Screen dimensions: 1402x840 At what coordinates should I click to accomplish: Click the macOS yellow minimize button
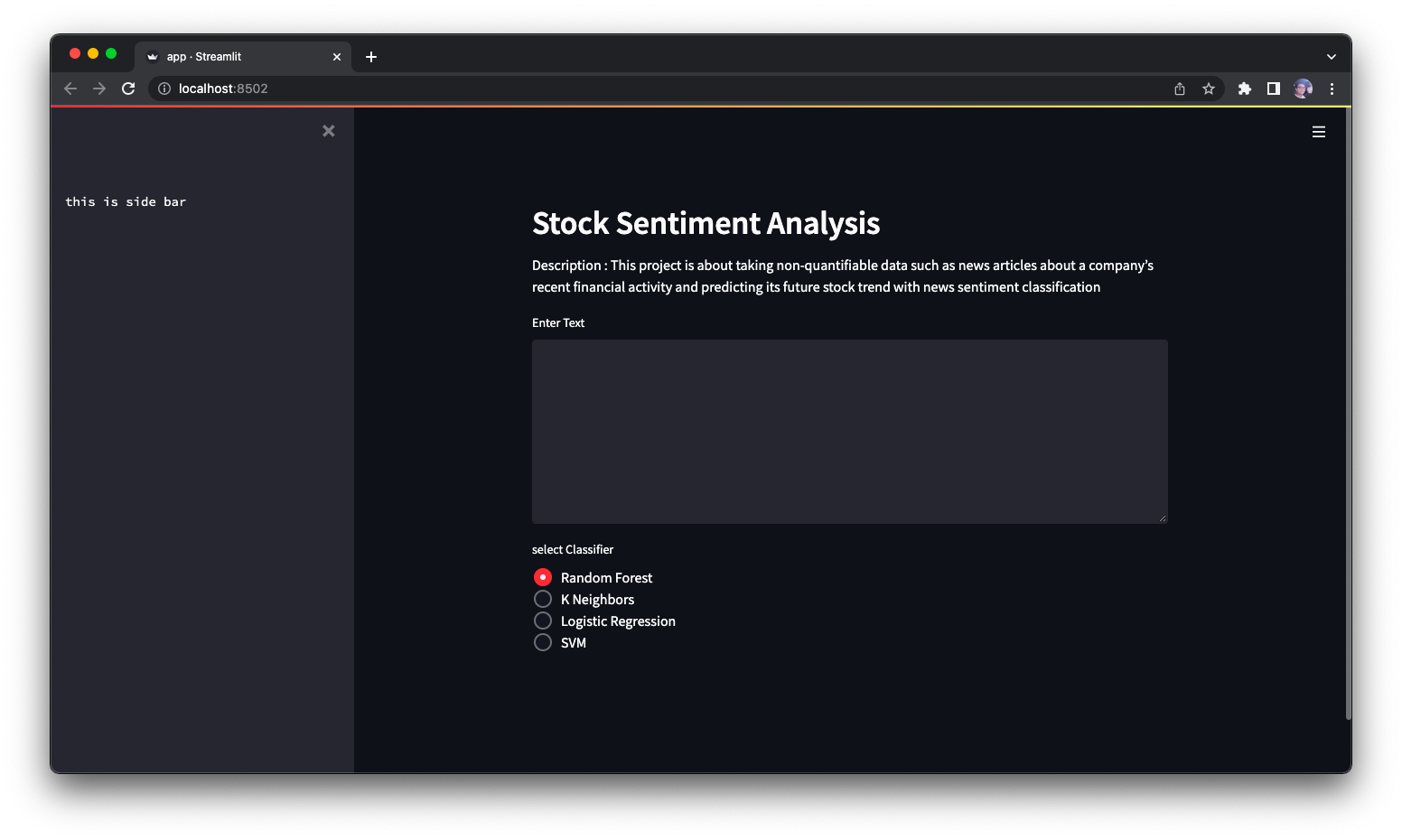click(93, 54)
